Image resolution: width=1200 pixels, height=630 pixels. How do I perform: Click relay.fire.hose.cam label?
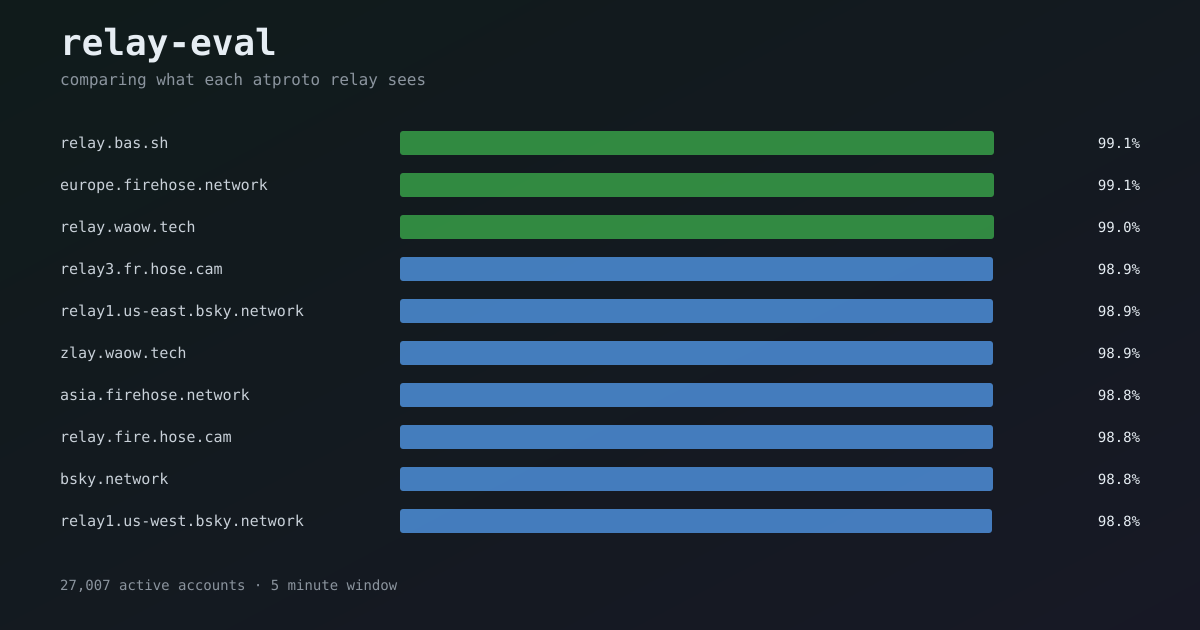(x=146, y=437)
